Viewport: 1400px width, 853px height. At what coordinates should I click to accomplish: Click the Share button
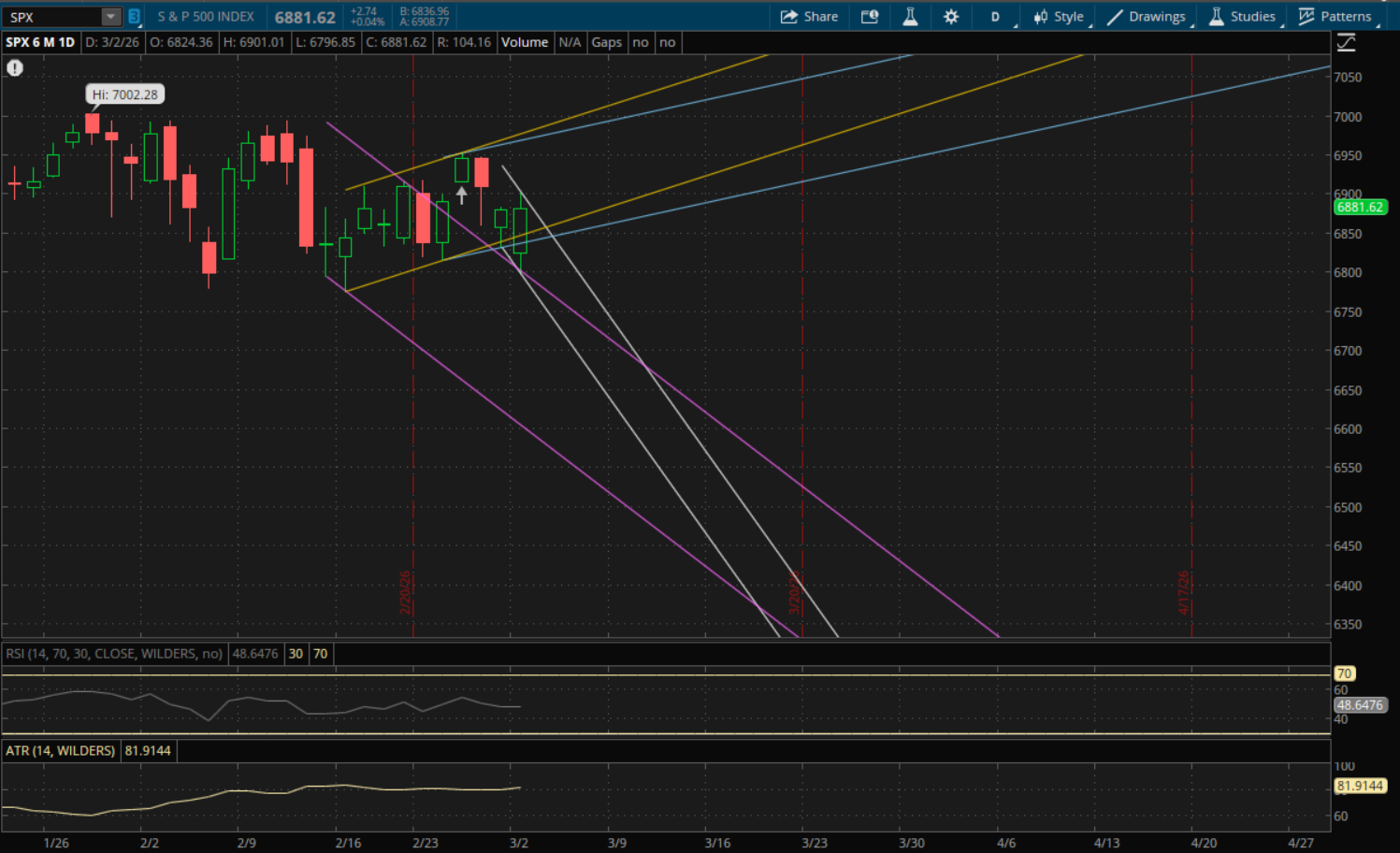tap(809, 17)
